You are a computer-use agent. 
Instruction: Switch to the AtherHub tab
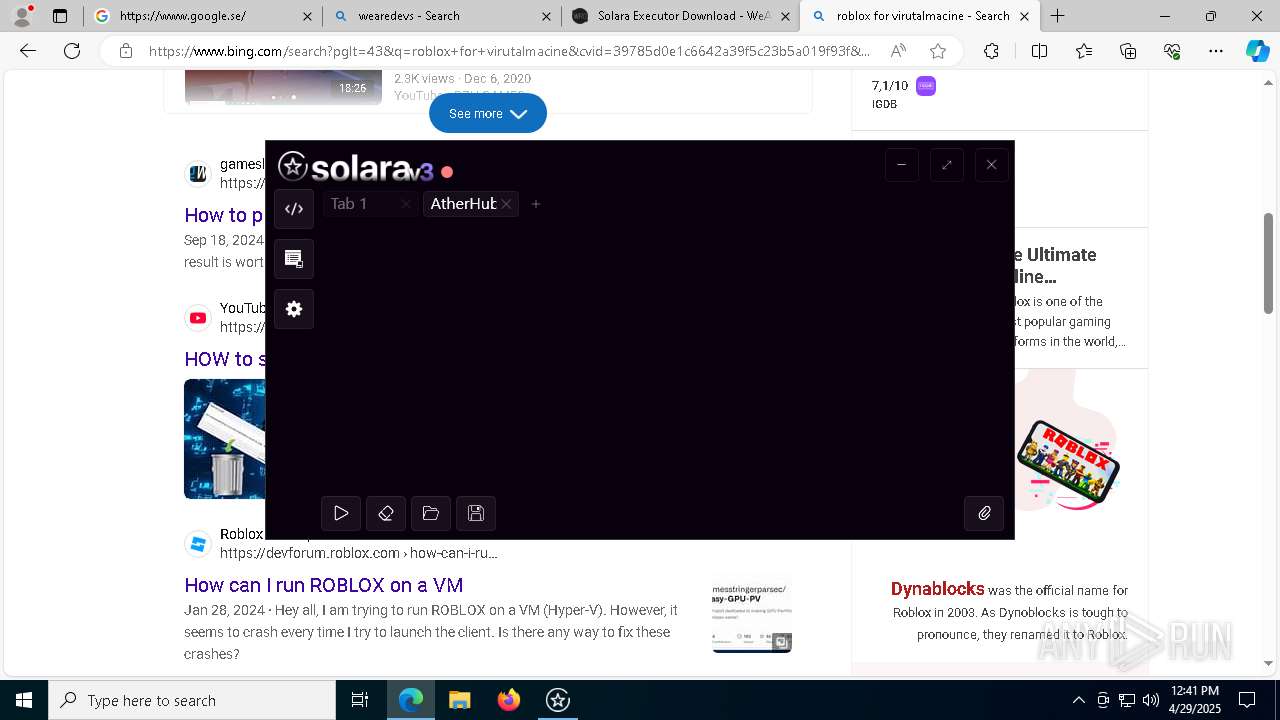coord(463,204)
